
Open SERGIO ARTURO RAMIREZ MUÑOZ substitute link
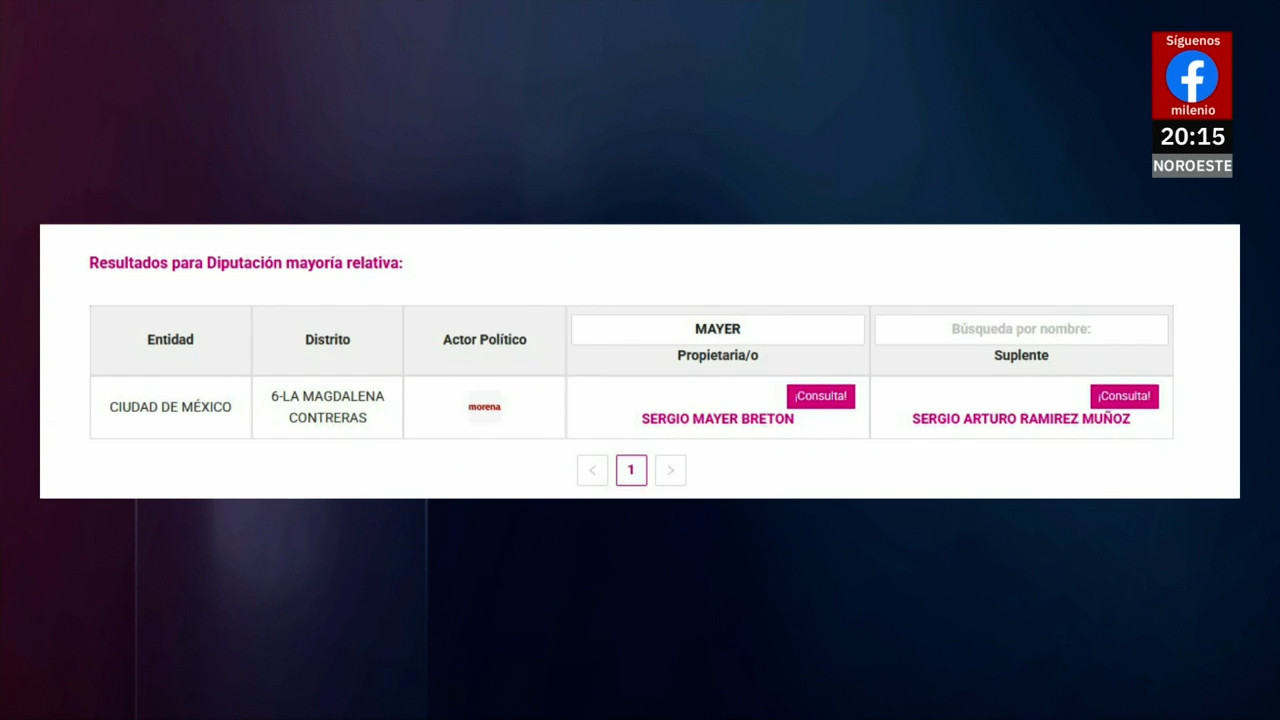pyautogui.click(x=1021, y=419)
